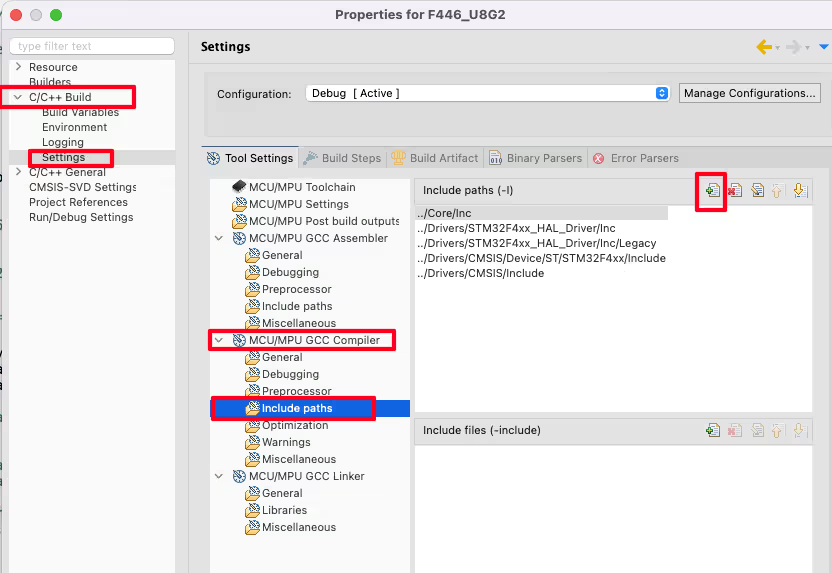Collapse MCU/MPU GCC Linker node
Image resolution: width=832 pixels, height=573 pixels.
(x=219, y=476)
